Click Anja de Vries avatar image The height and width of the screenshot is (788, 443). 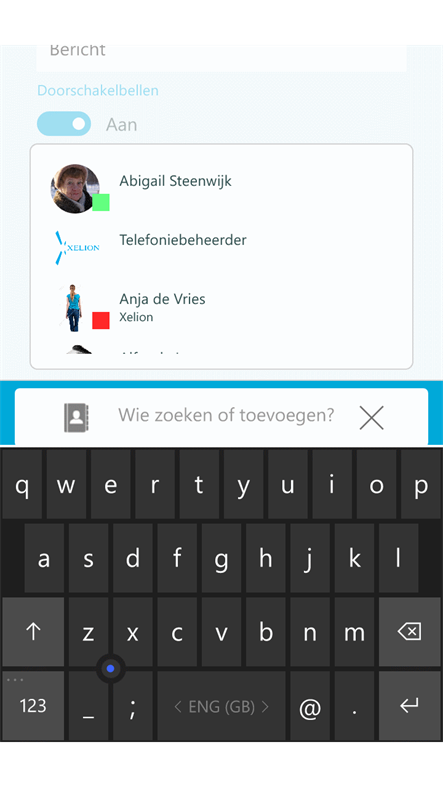[73, 308]
